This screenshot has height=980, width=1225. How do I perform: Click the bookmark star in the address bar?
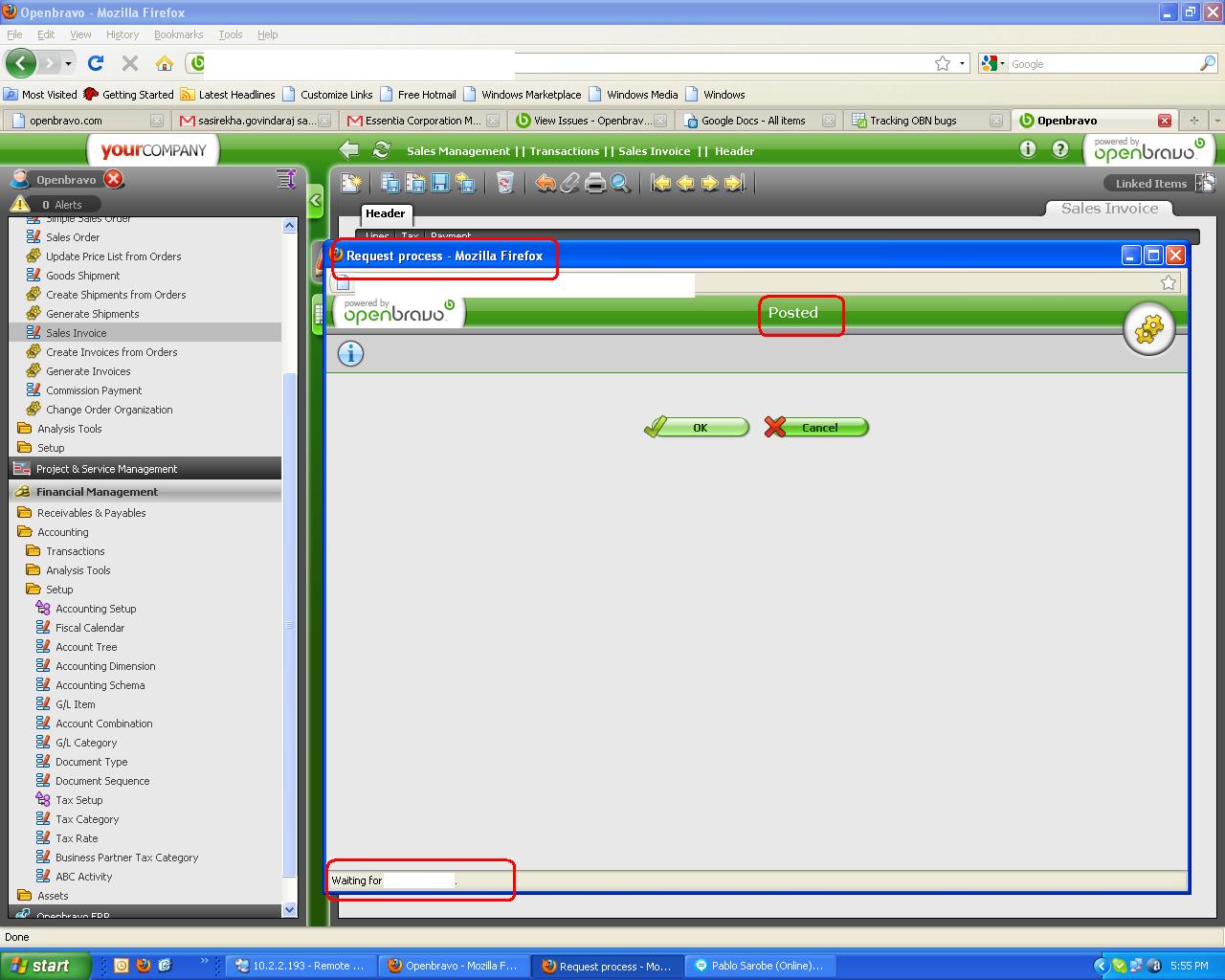point(943,63)
